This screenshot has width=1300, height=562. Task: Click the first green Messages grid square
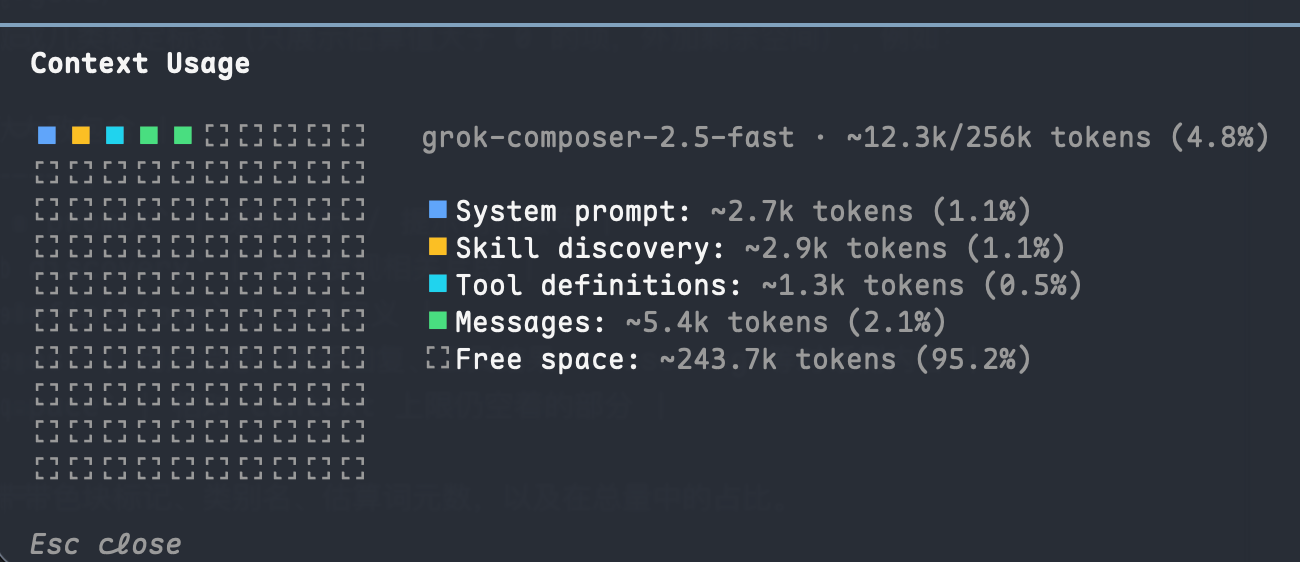[149, 135]
